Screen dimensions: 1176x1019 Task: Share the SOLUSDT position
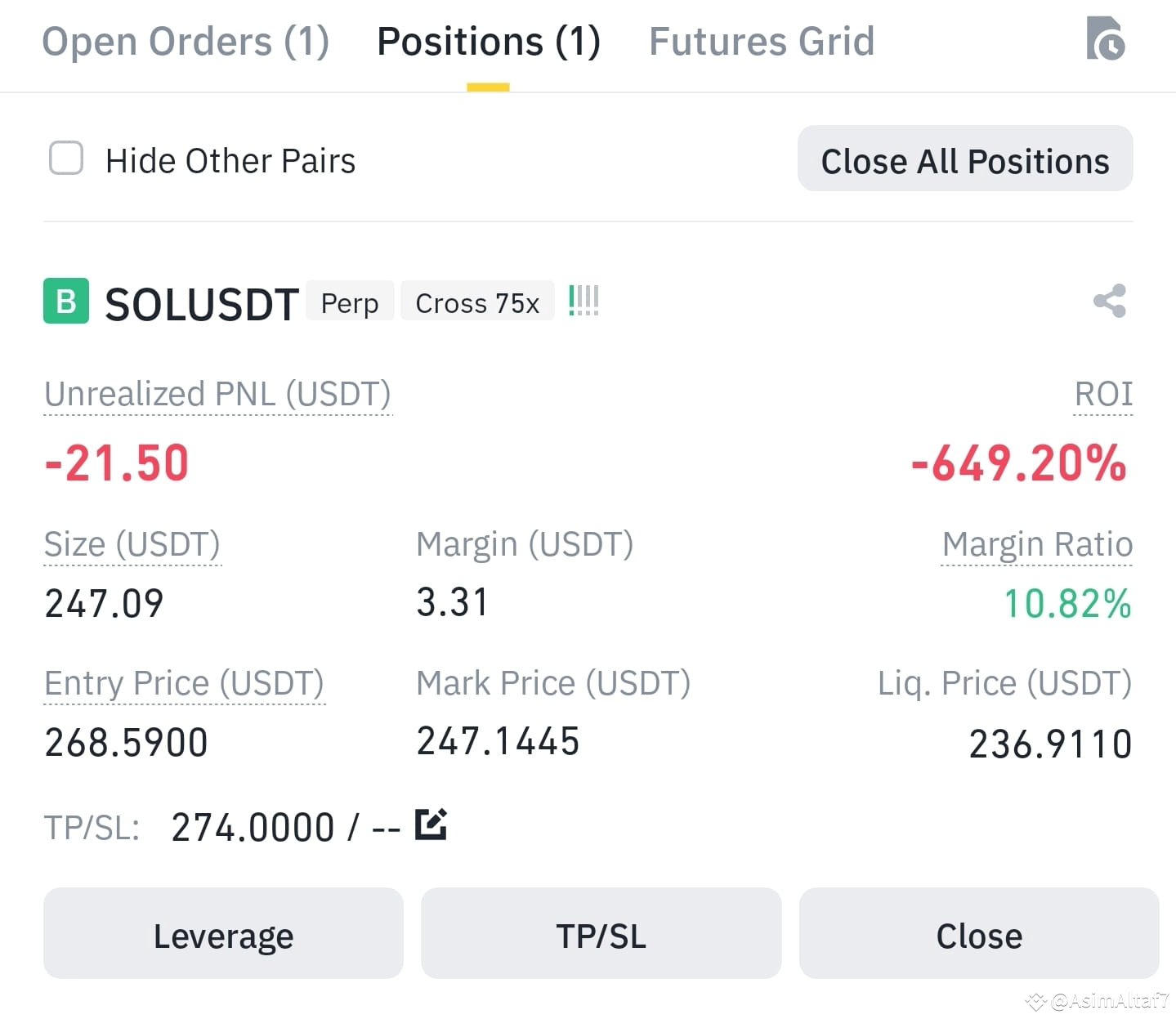pos(1110,301)
